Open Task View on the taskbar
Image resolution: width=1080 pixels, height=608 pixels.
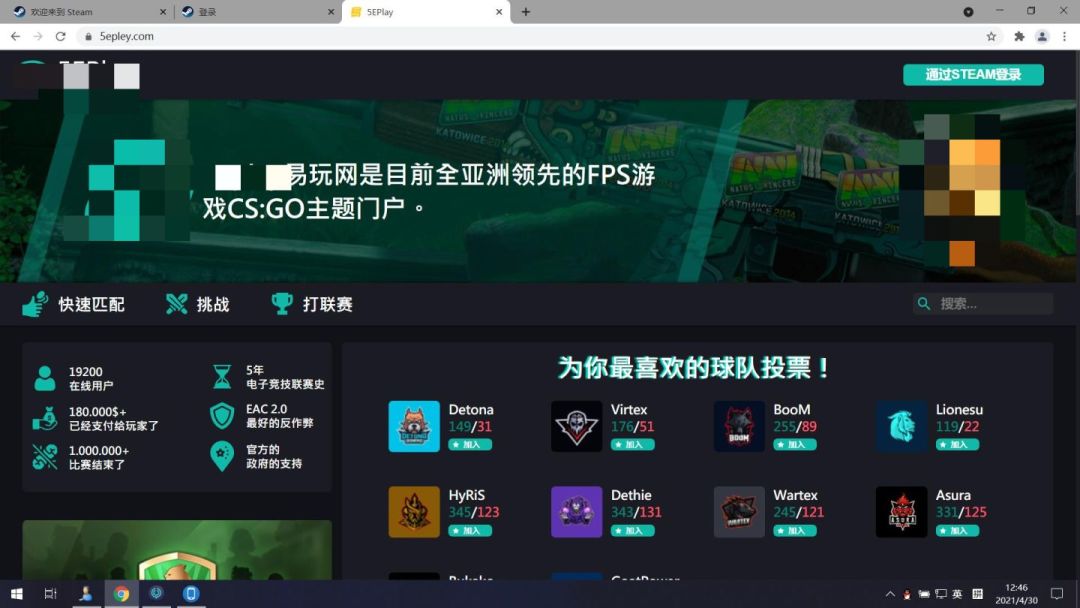(50, 594)
